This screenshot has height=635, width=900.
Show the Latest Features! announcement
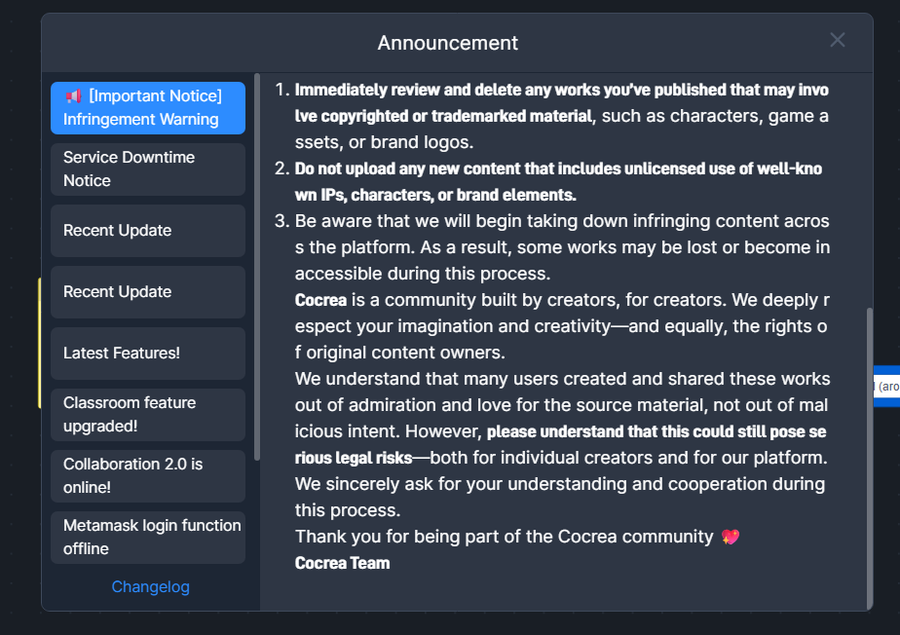click(x=148, y=354)
